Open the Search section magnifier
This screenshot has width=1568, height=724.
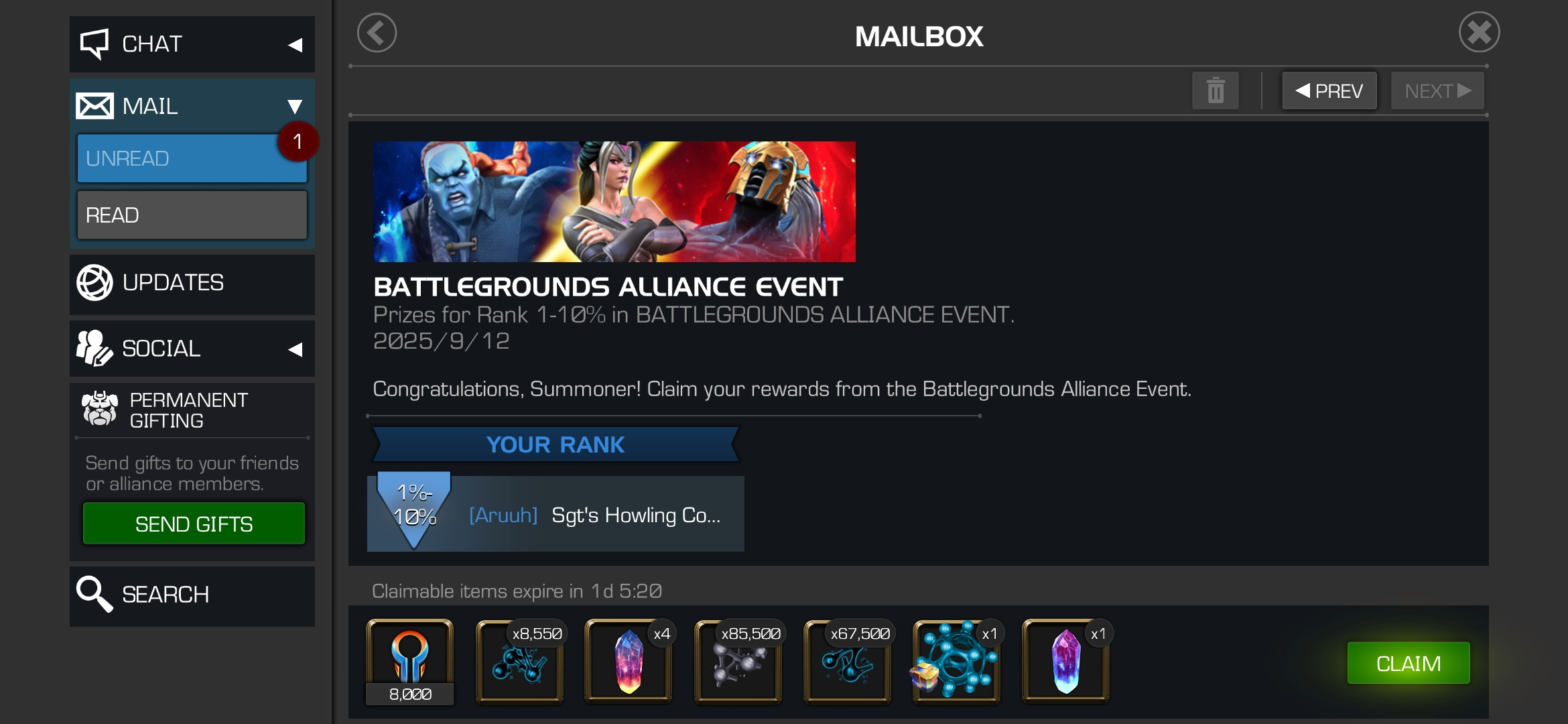[x=94, y=595]
